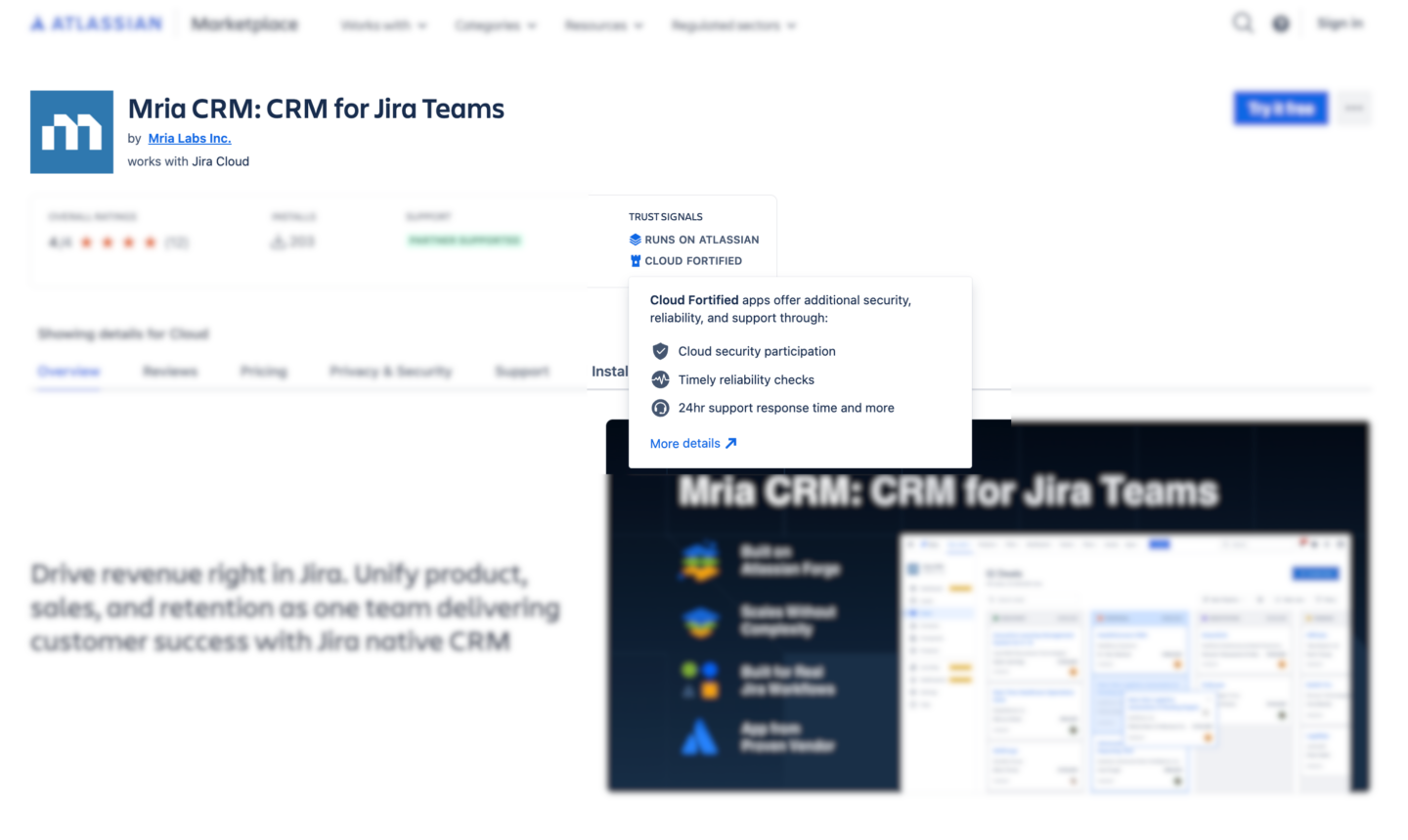Open search with the magnifier icon
This screenshot has width=1408, height=840.
1242,22
